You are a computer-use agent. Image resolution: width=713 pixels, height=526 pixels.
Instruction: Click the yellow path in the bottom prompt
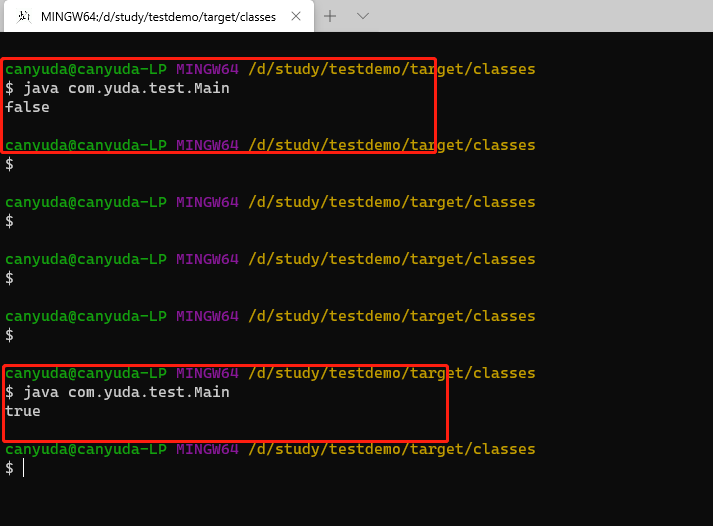392,449
